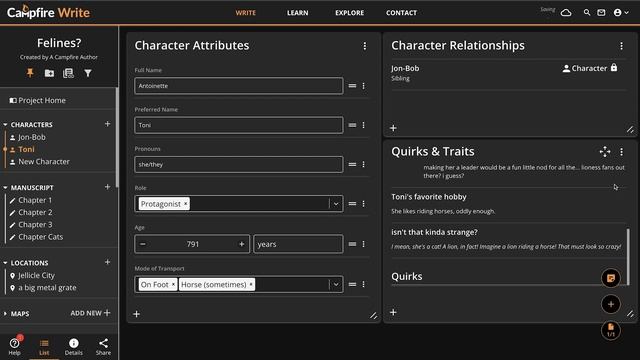This screenshot has height=360, width=640.
Task: Click the Age row reorder handle
Action: pyautogui.click(x=352, y=244)
